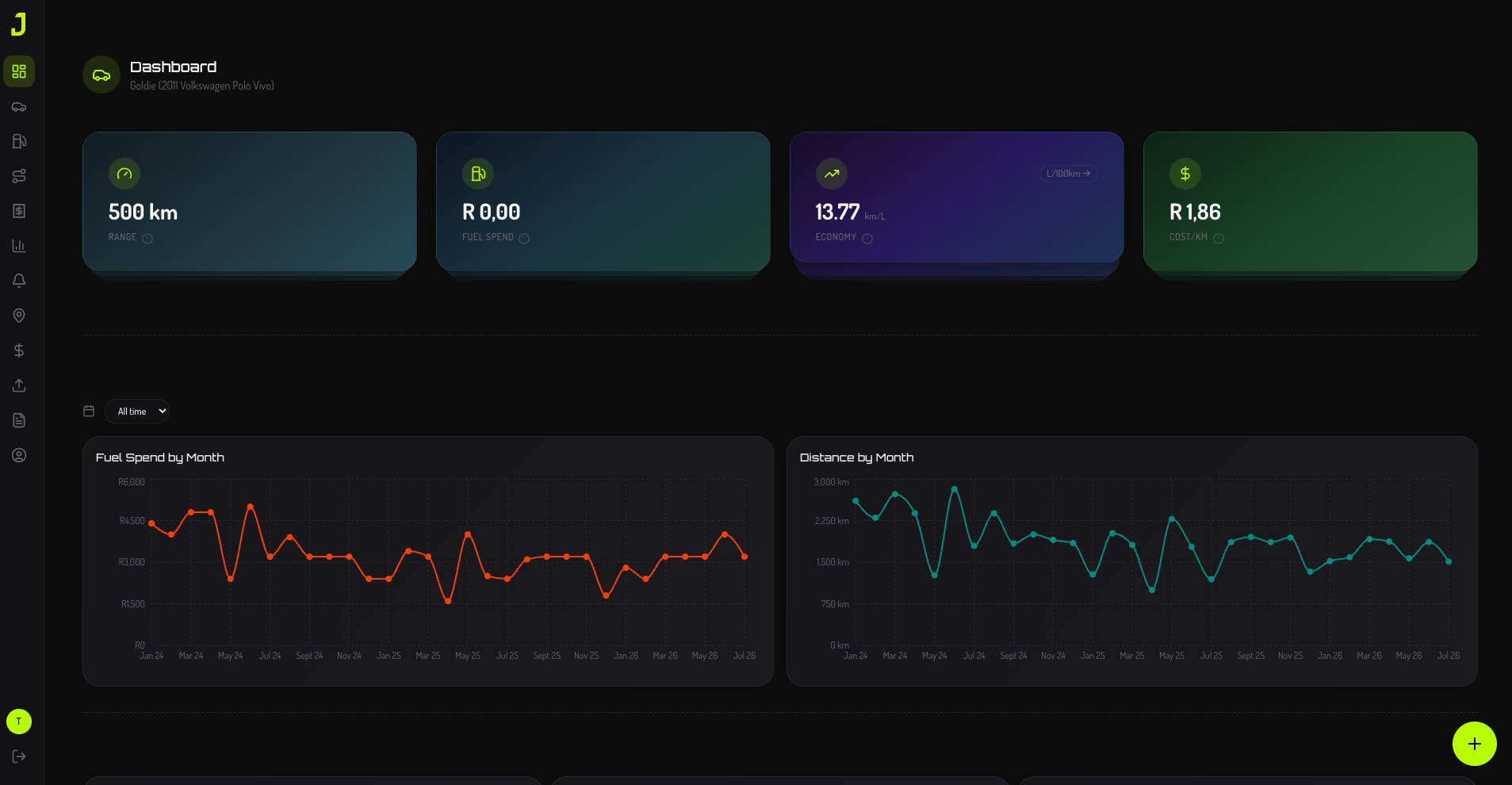Image resolution: width=1512 pixels, height=785 pixels.
Task: Click the logout icon at sidebar bottom
Action: coord(19,756)
